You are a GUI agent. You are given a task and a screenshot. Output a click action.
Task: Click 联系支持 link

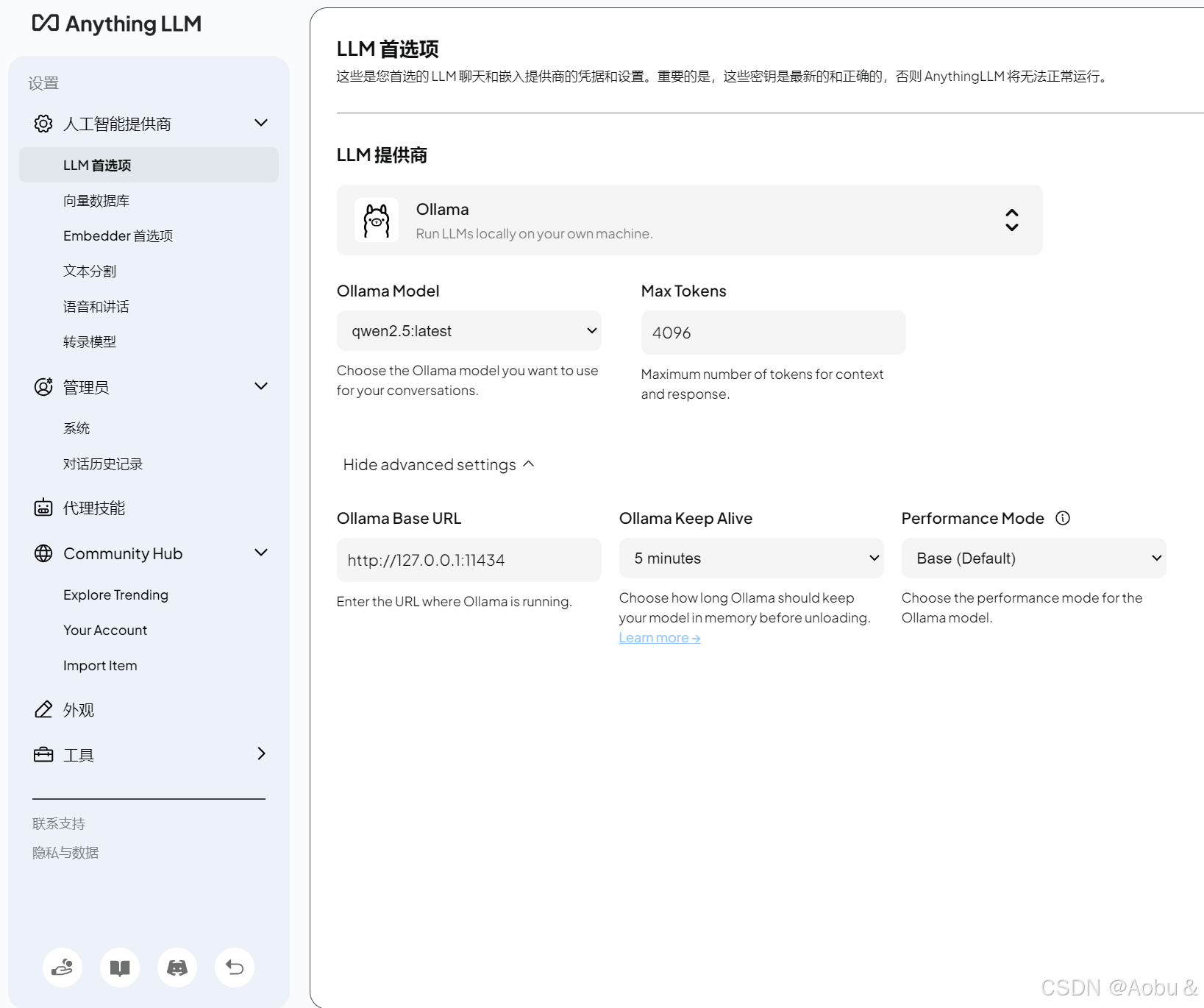59,823
